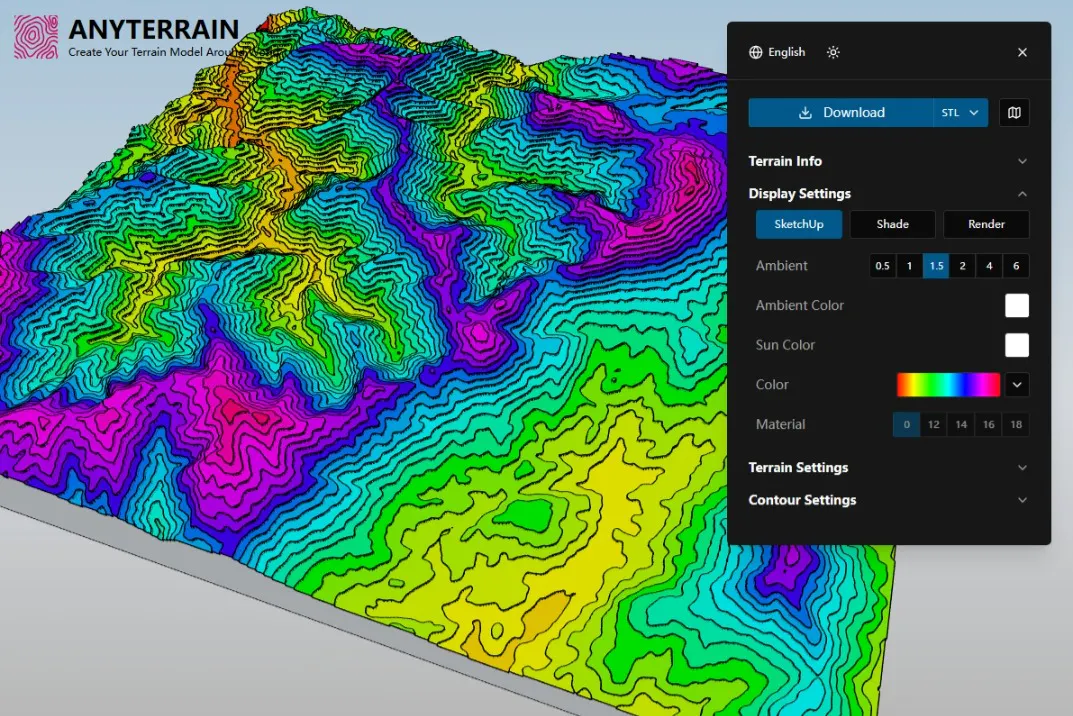Click the Download arrow icon

805,113
